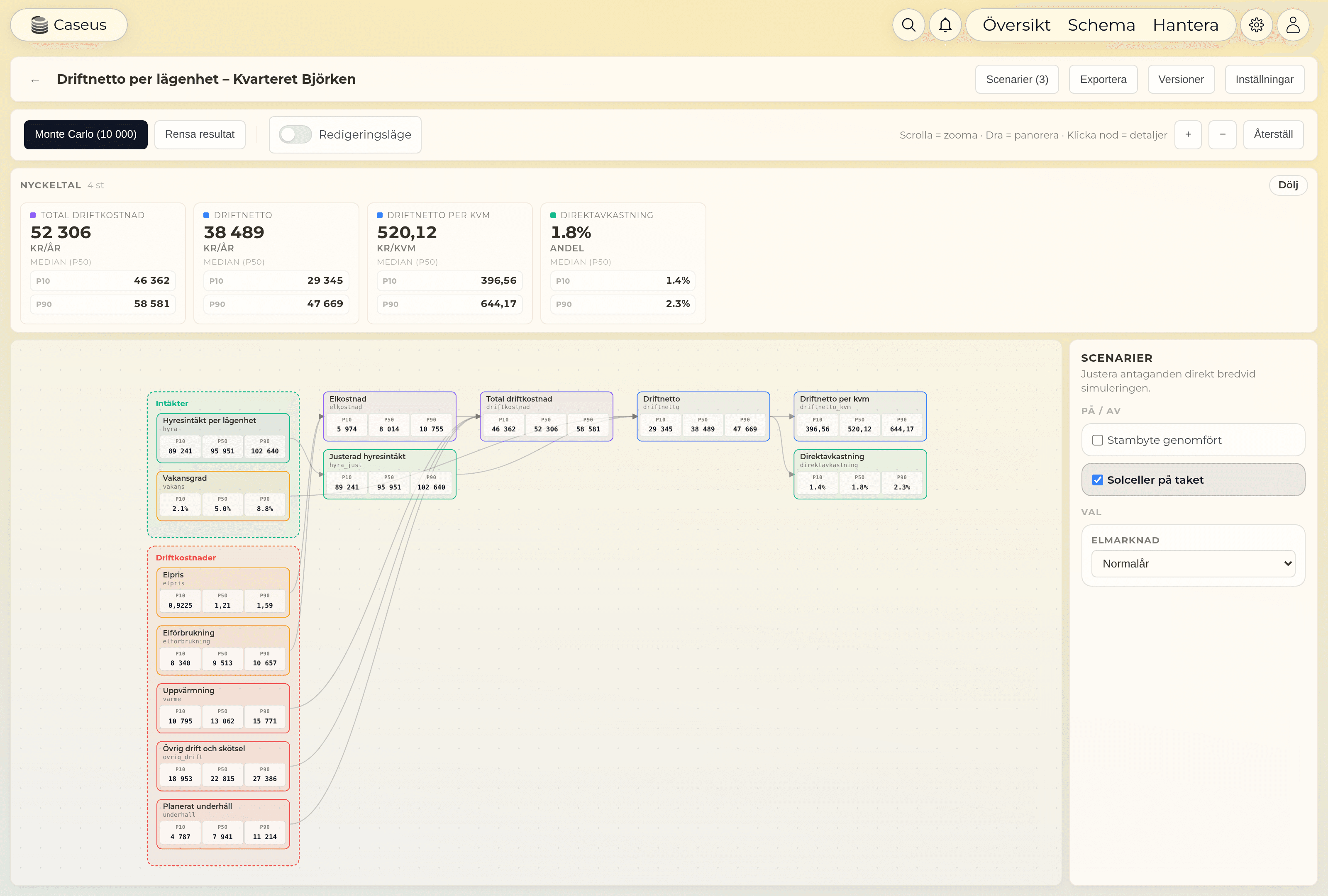This screenshot has width=1328, height=896.
Task: Select the Driftnetto KPI card
Action: pyautogui.click(x=276, y=263)
